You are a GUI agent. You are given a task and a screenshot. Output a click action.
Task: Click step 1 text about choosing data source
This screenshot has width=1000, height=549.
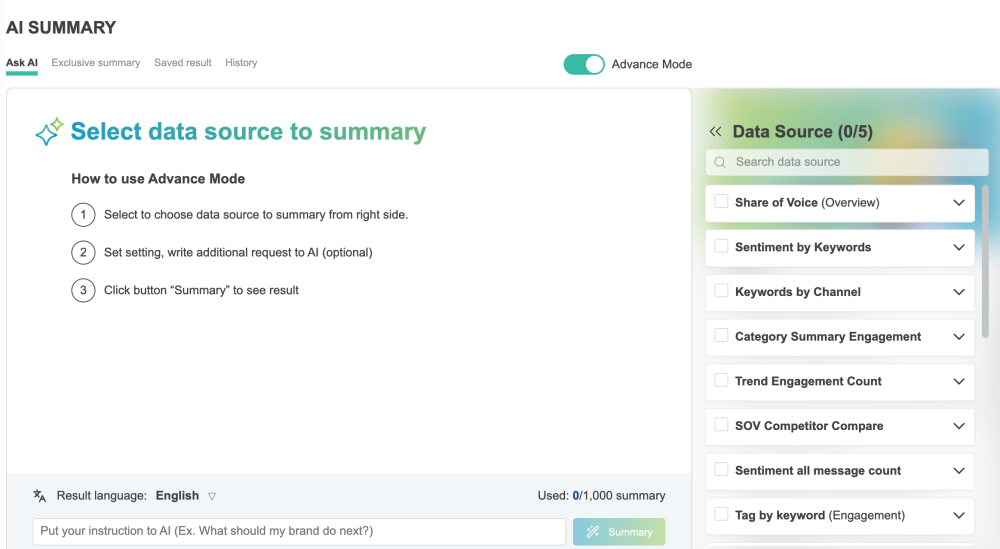256,215
